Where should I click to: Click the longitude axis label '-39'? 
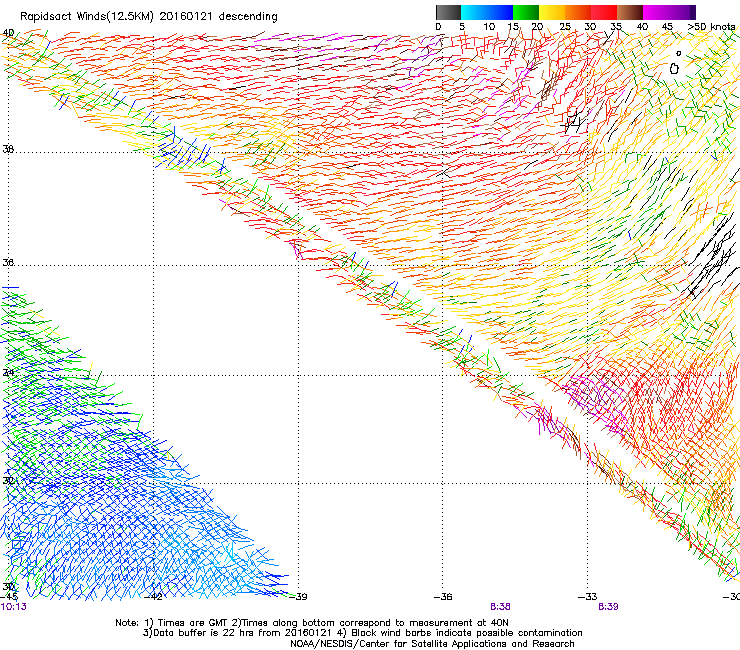click(x=298, y=597)
